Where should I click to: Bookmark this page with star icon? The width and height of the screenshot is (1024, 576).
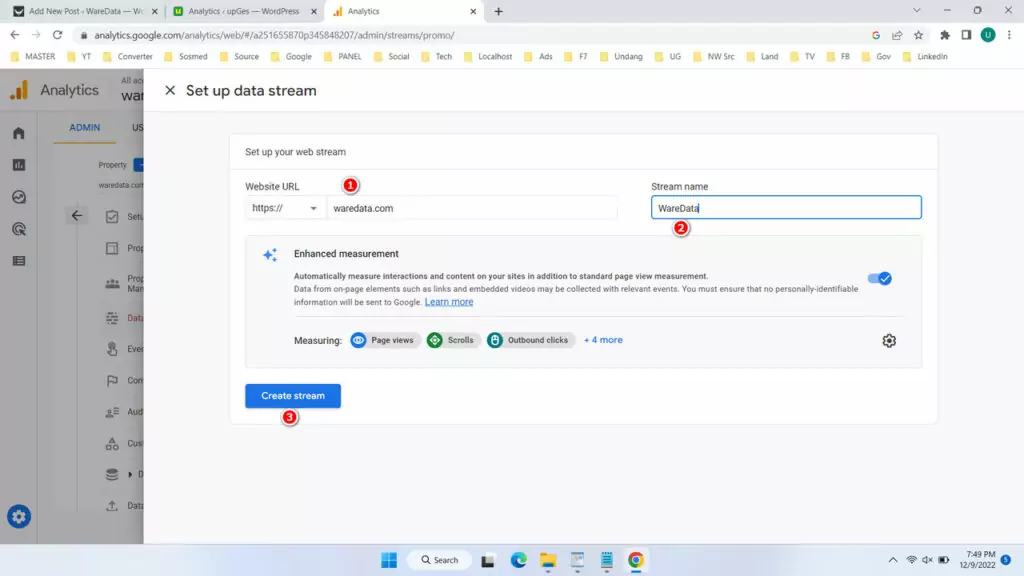point(918,35)
